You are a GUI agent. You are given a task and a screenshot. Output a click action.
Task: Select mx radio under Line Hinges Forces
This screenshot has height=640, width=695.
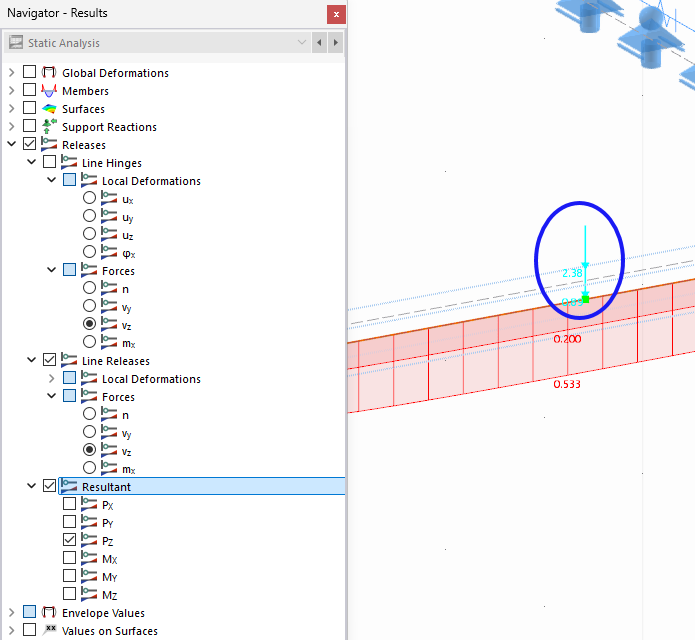click(x=90, y=342)
